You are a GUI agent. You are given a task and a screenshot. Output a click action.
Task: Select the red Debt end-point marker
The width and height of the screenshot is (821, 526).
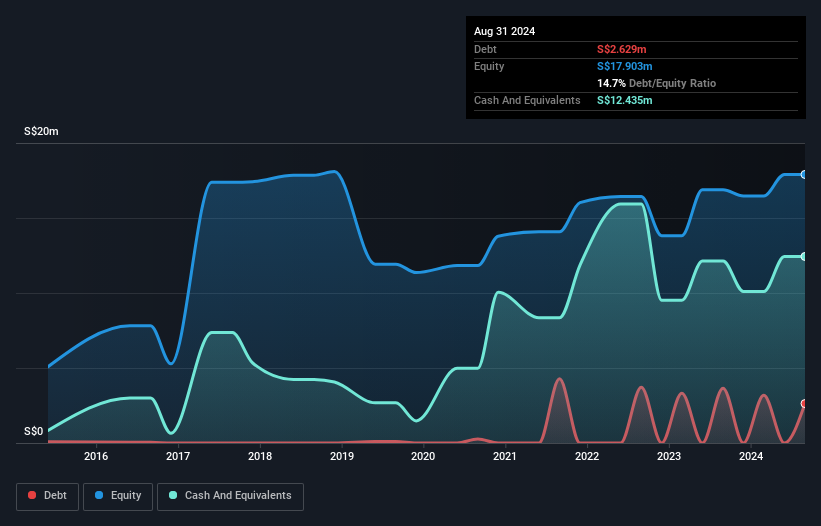pyautogui.click(x=804, y=404)
